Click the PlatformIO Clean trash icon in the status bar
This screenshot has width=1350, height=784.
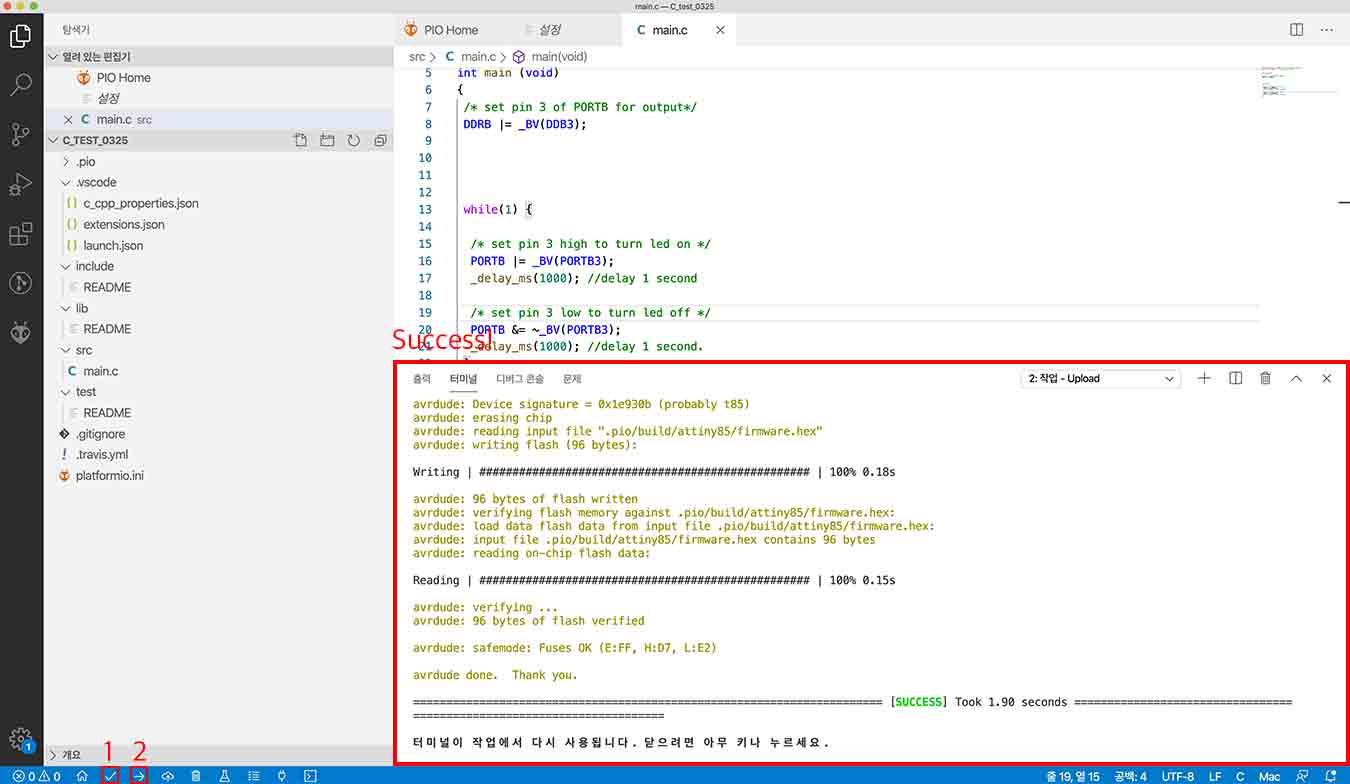196,776
